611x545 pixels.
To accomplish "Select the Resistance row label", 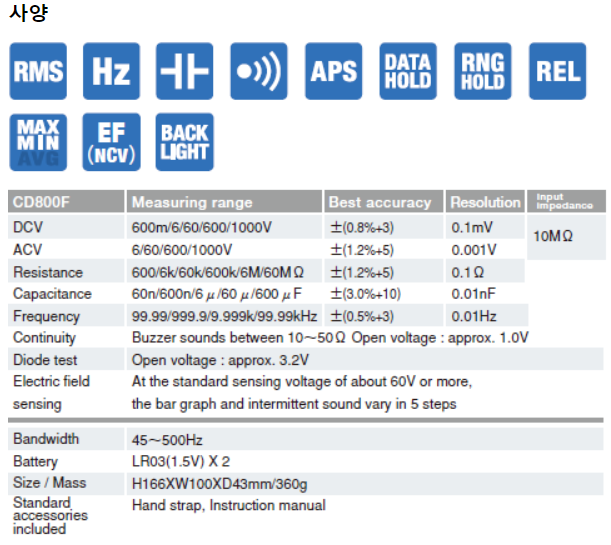I will point(48,272).
